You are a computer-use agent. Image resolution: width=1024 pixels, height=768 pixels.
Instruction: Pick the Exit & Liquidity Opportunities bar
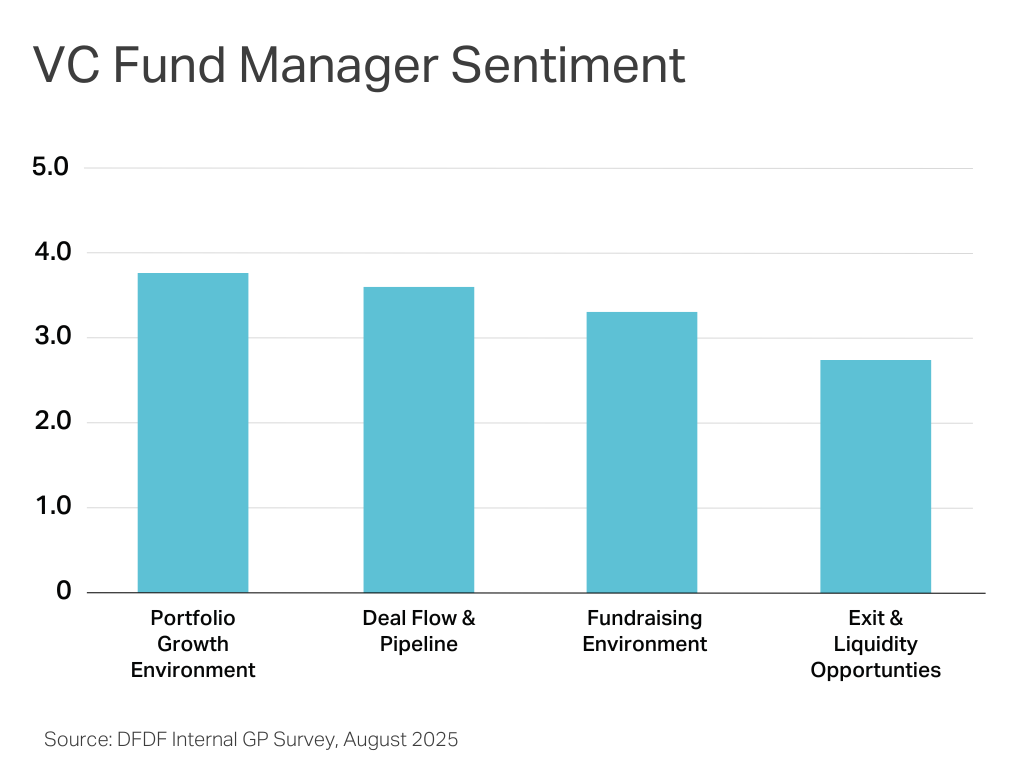(x=875, y=476)
